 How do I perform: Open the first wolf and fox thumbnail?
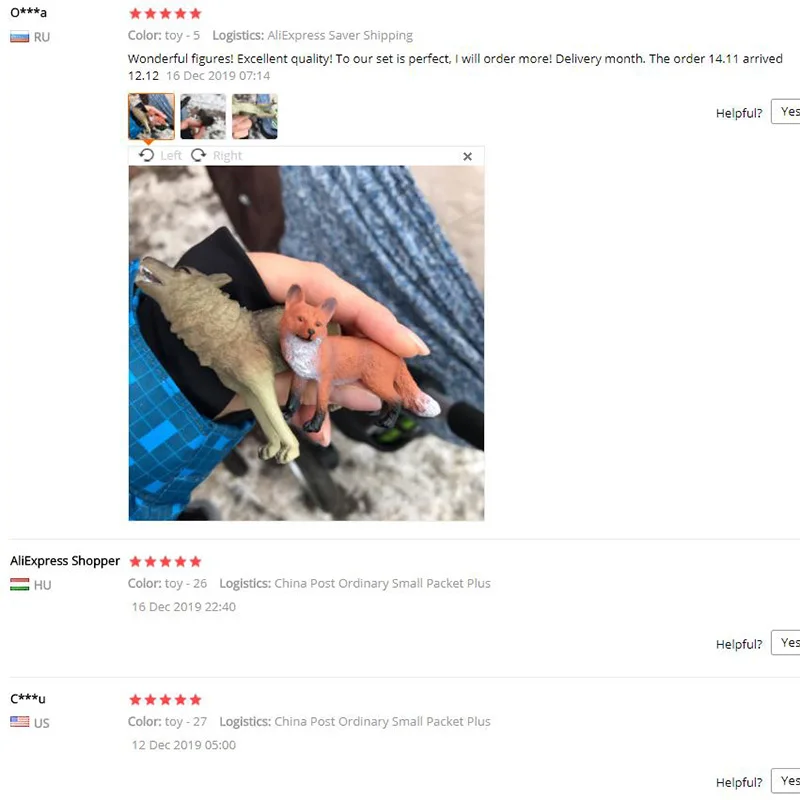[151, 116]
